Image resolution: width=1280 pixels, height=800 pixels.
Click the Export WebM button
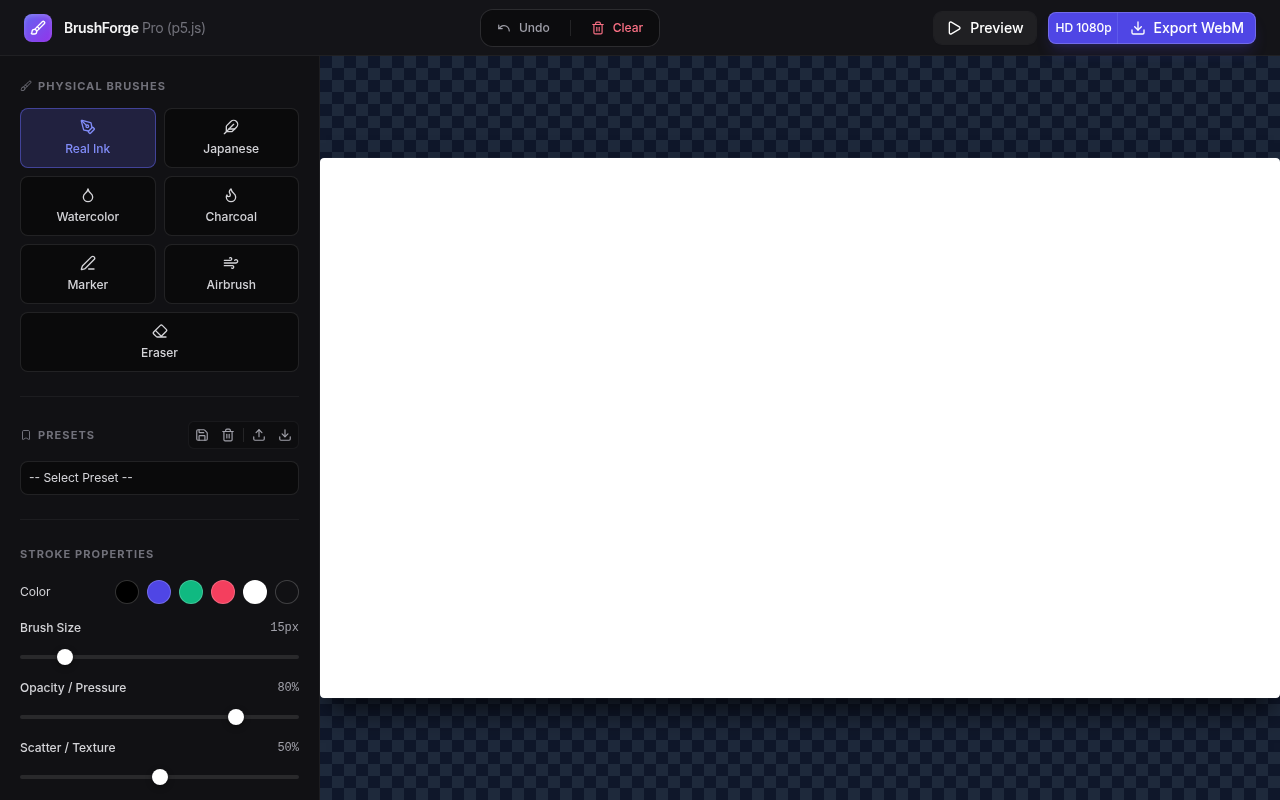(x=1187, y=28)
